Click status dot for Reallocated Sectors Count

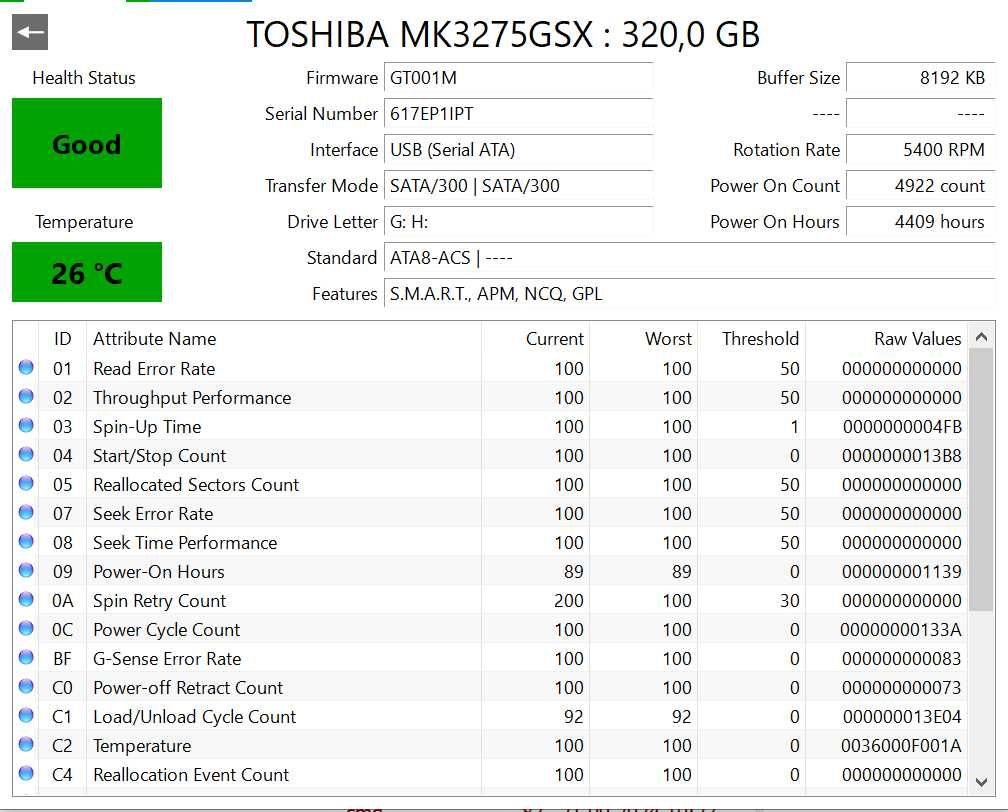26,483
